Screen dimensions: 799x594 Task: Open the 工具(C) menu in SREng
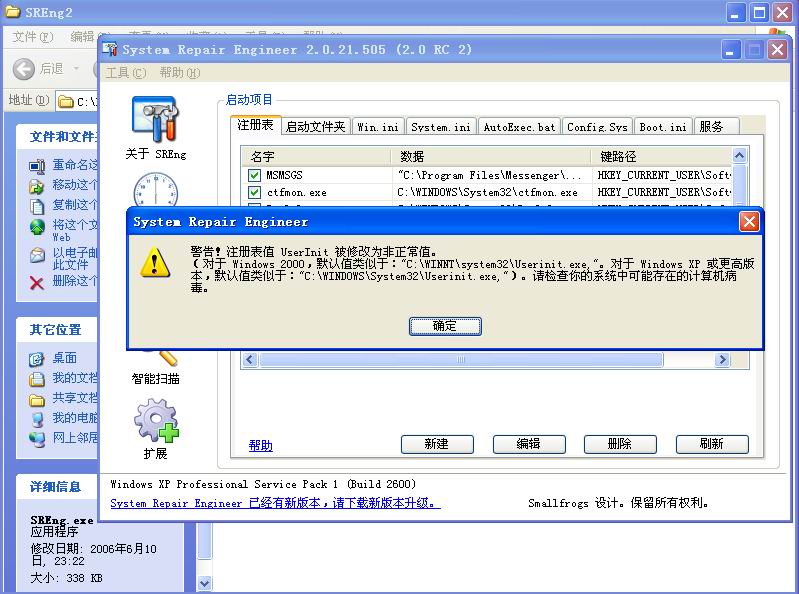pos(126,73)
